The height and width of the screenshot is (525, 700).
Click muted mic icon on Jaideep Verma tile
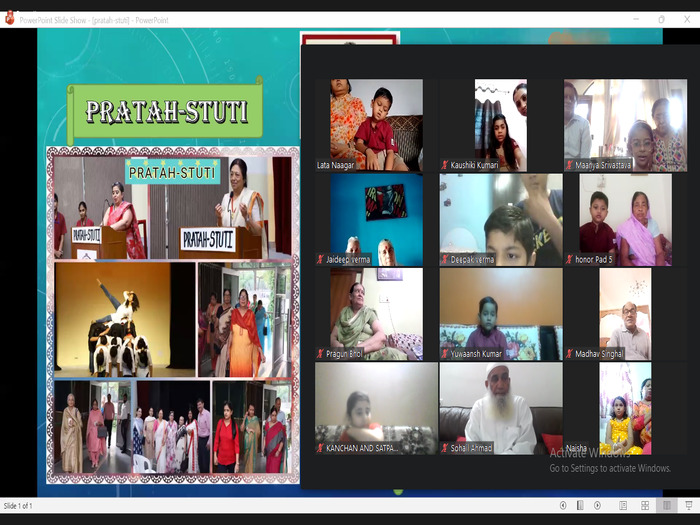(x=320, y=259)
